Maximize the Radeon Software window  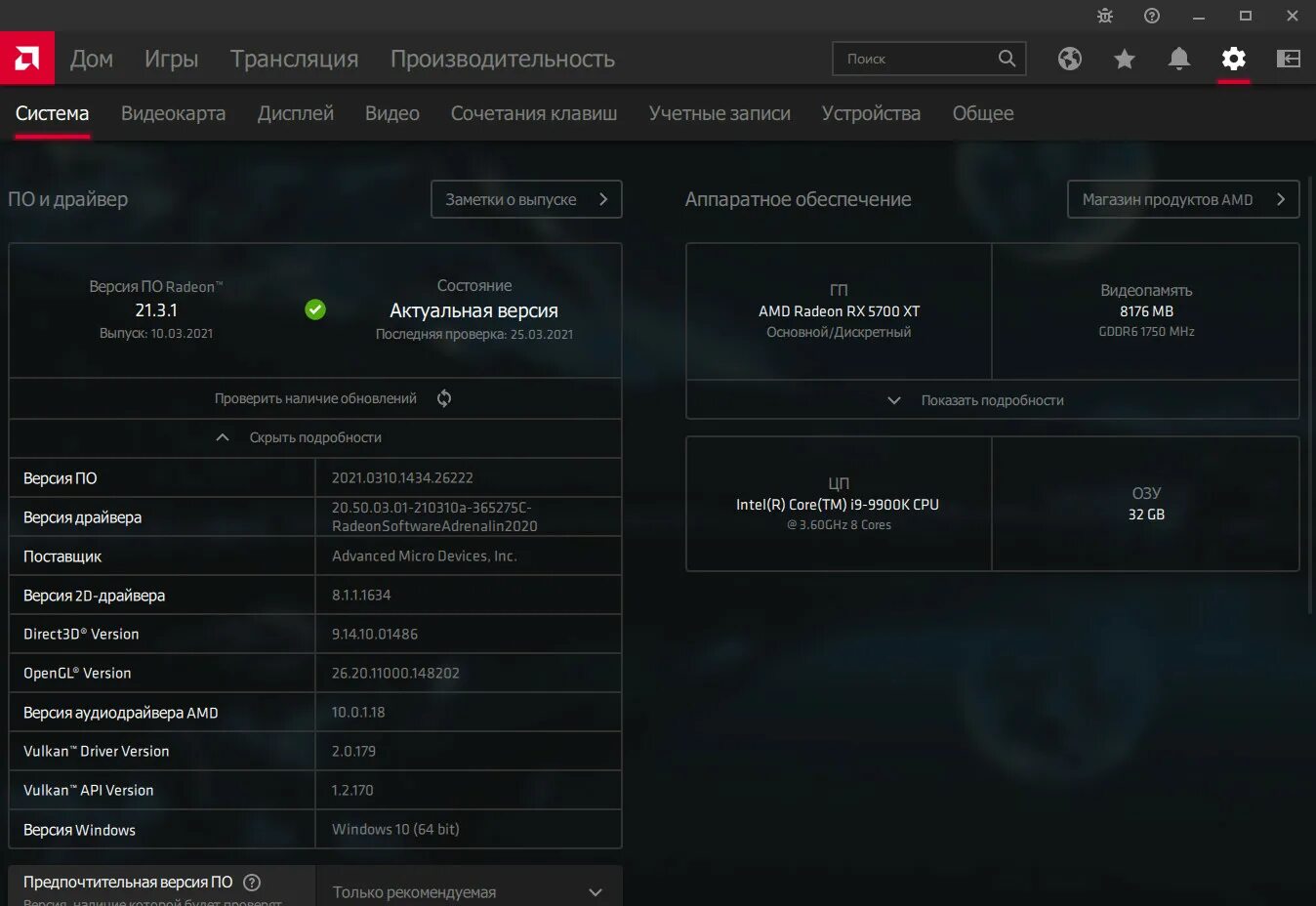1246,16
